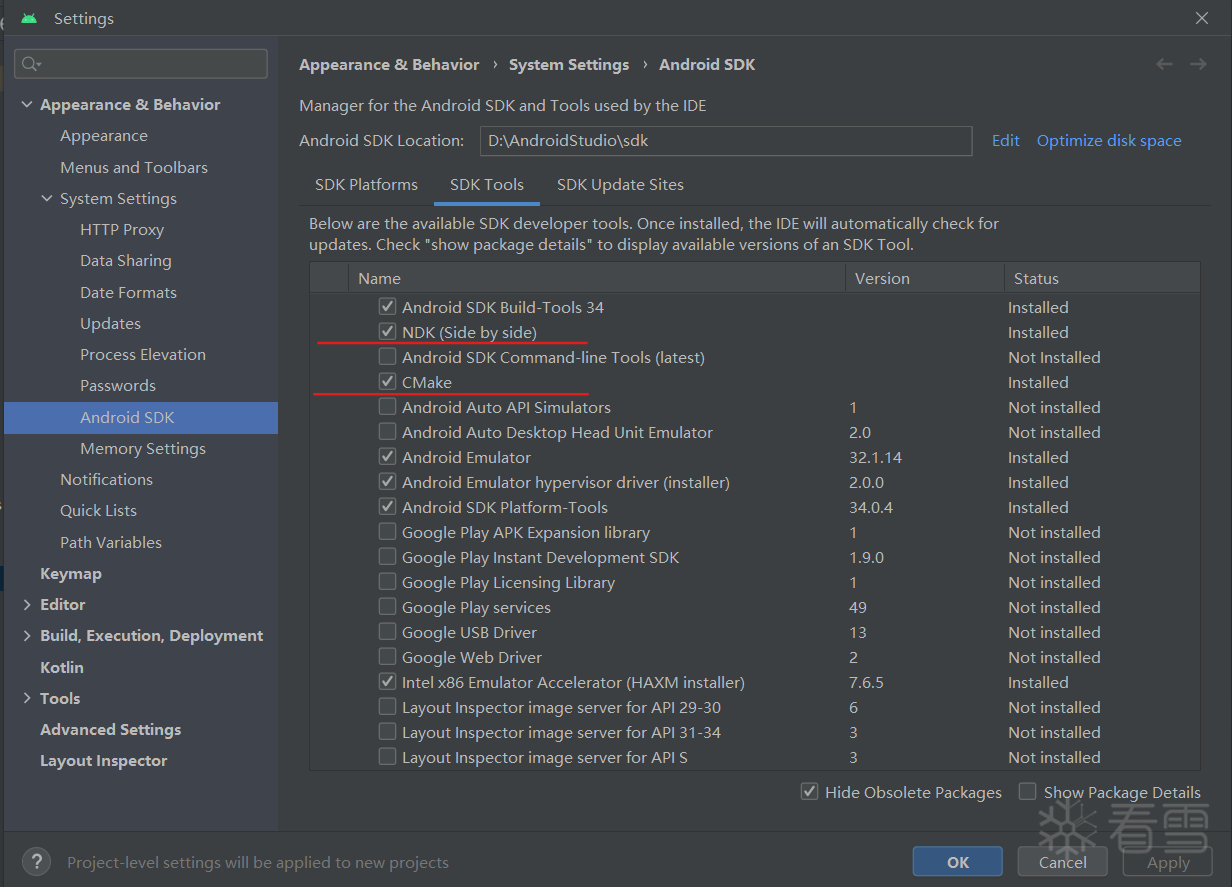Check Layout Inspector image server API 31-34

coord(387,732)
